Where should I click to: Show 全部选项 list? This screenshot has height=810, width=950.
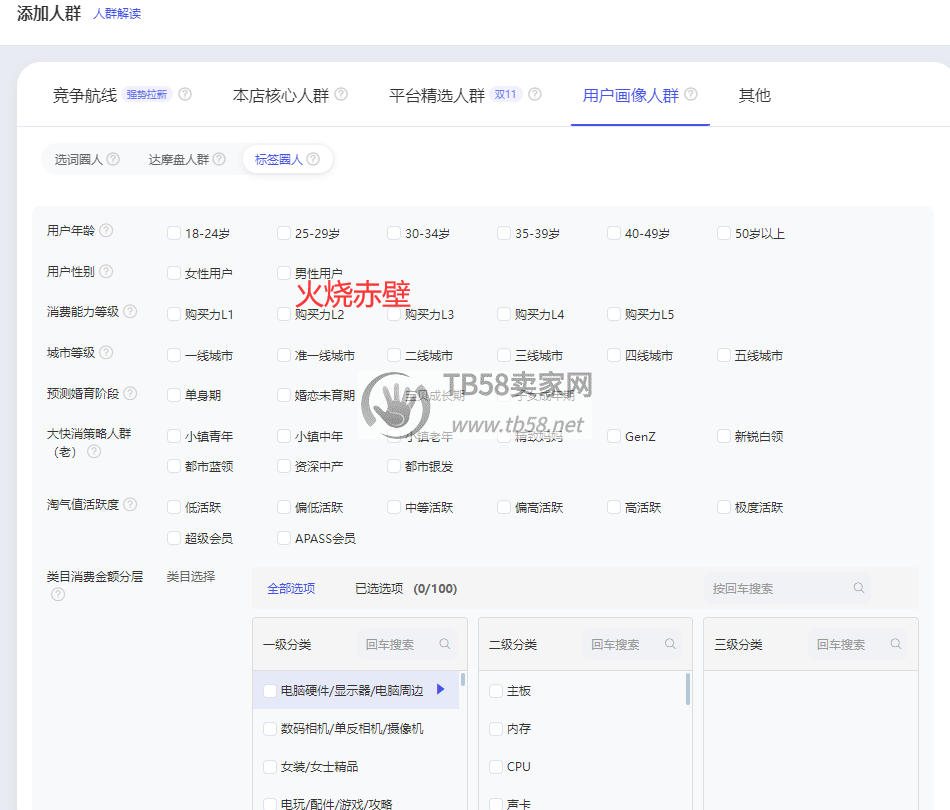291,588
